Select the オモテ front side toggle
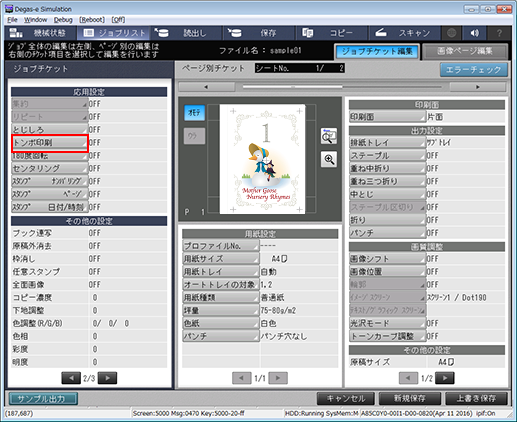 click(194, 113)
